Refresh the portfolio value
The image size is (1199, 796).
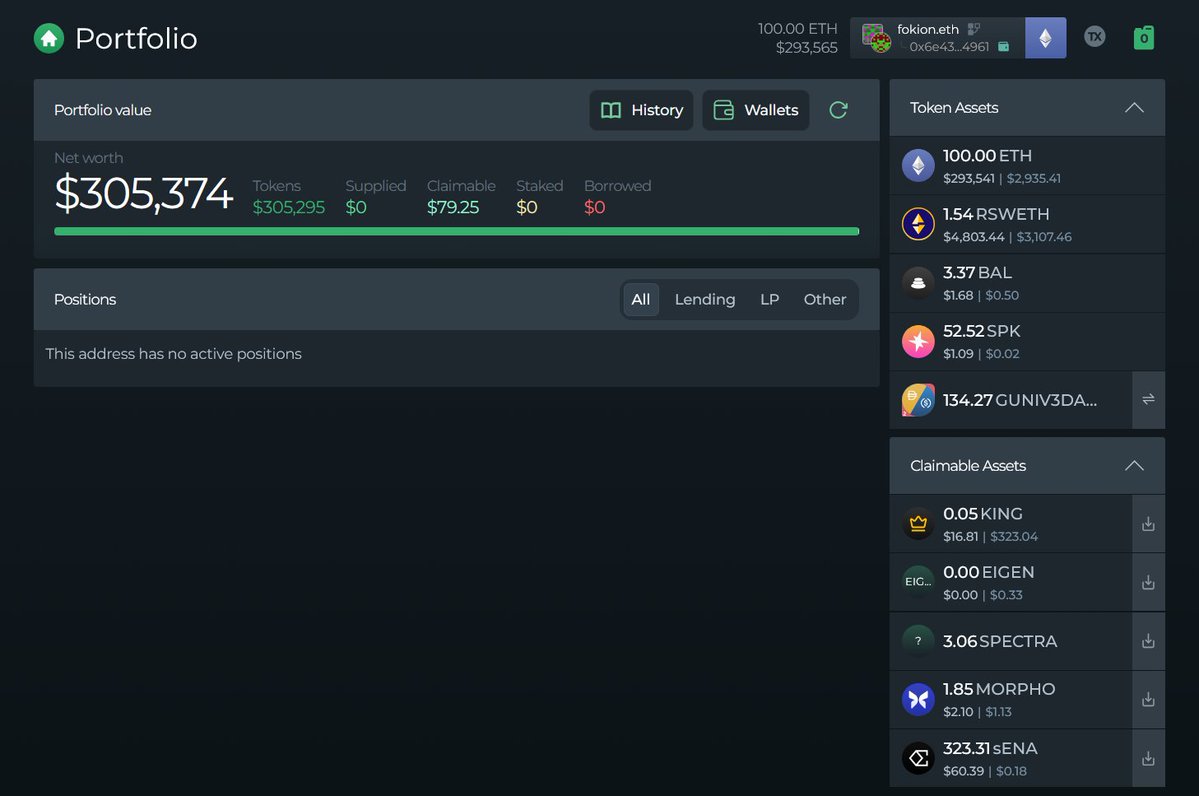click(838, 110)
